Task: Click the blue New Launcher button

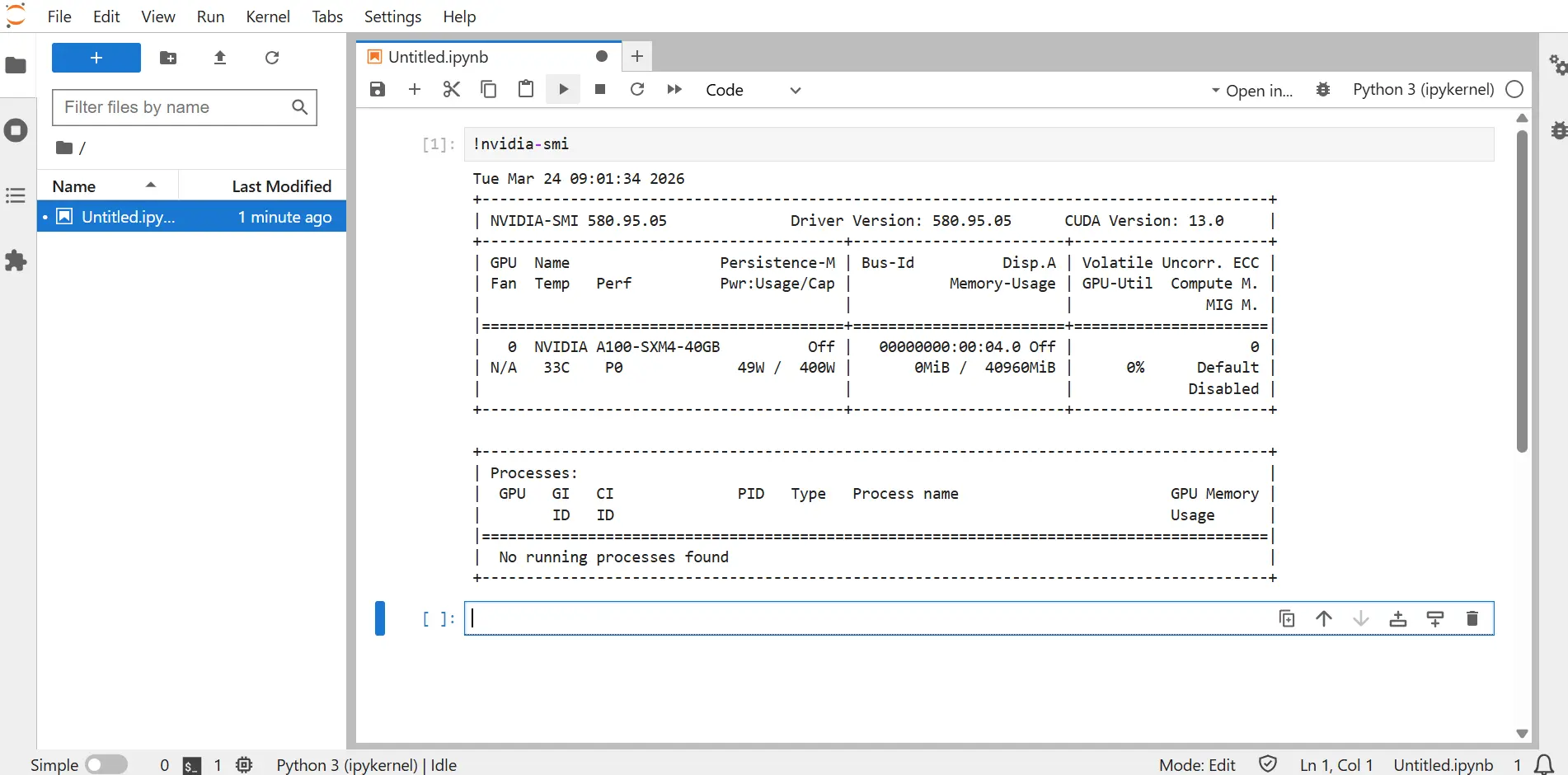Action: (96, 58)
